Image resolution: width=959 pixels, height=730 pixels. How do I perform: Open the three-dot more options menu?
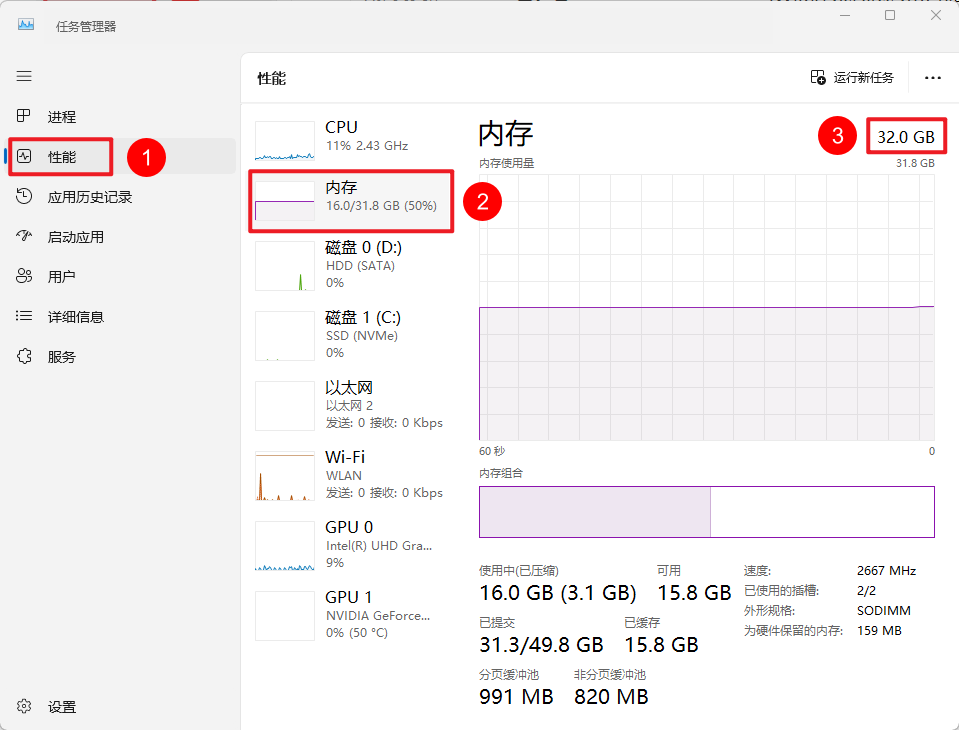tap(933, 78)
